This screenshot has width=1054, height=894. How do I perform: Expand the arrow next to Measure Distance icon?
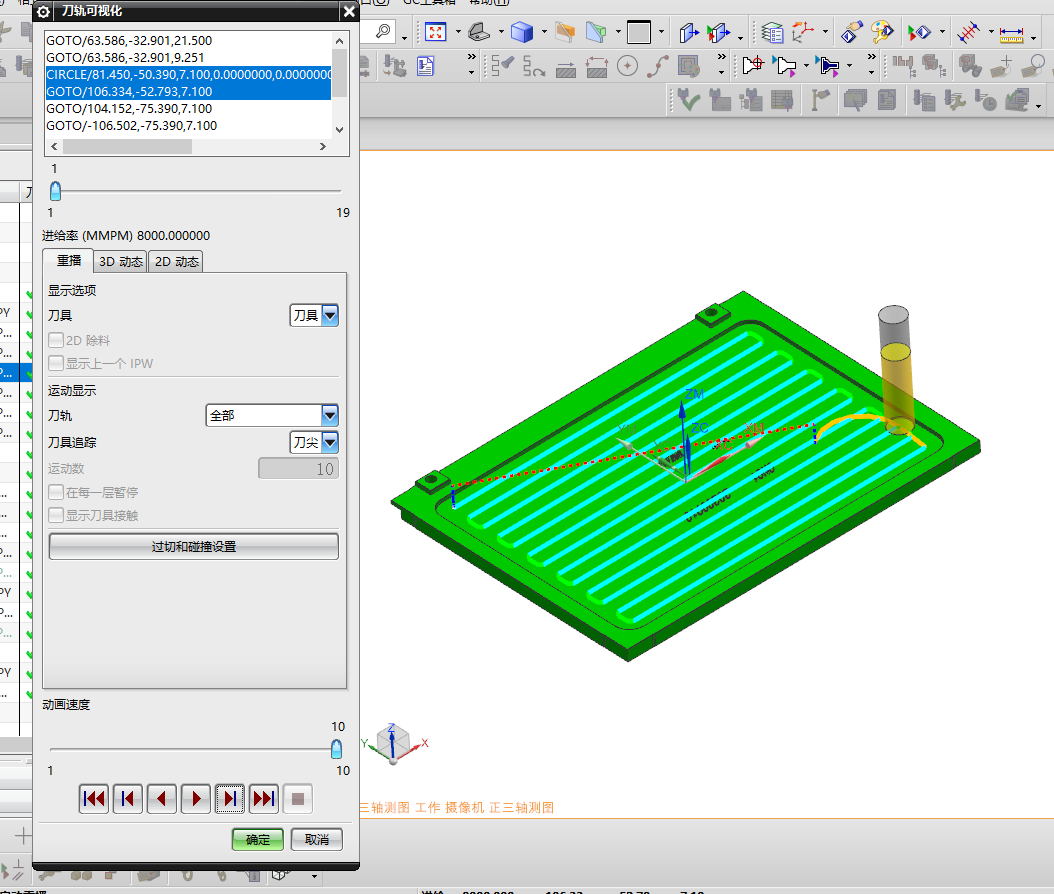1034,38
